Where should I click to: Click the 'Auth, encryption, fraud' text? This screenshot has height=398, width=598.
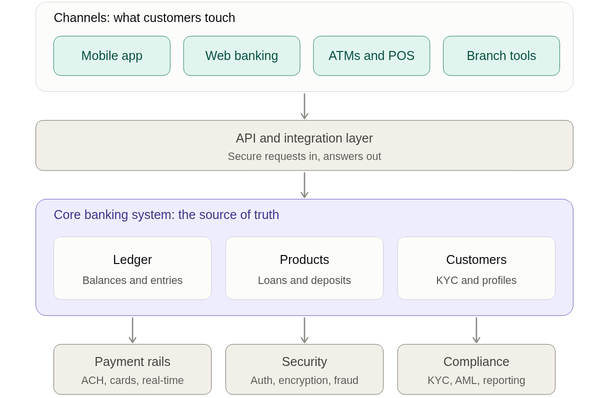pyautogui.click(x=304, y=380)
